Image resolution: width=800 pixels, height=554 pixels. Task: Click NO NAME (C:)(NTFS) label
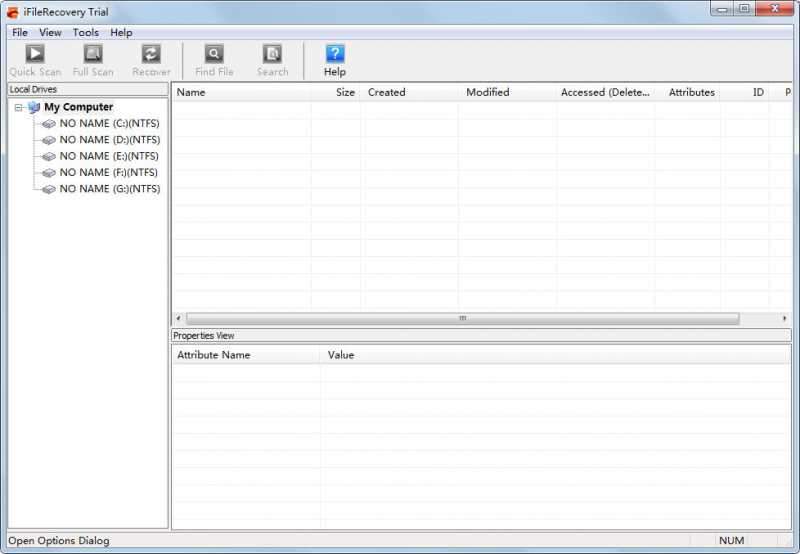[110, 123]
